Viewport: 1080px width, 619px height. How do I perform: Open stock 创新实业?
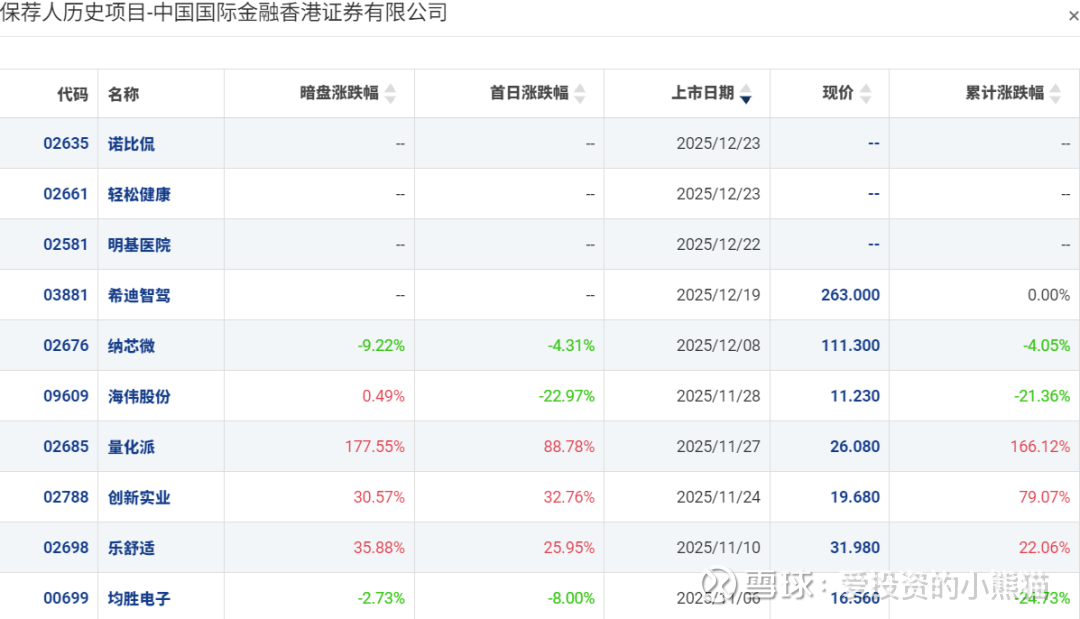click(139, 498)
